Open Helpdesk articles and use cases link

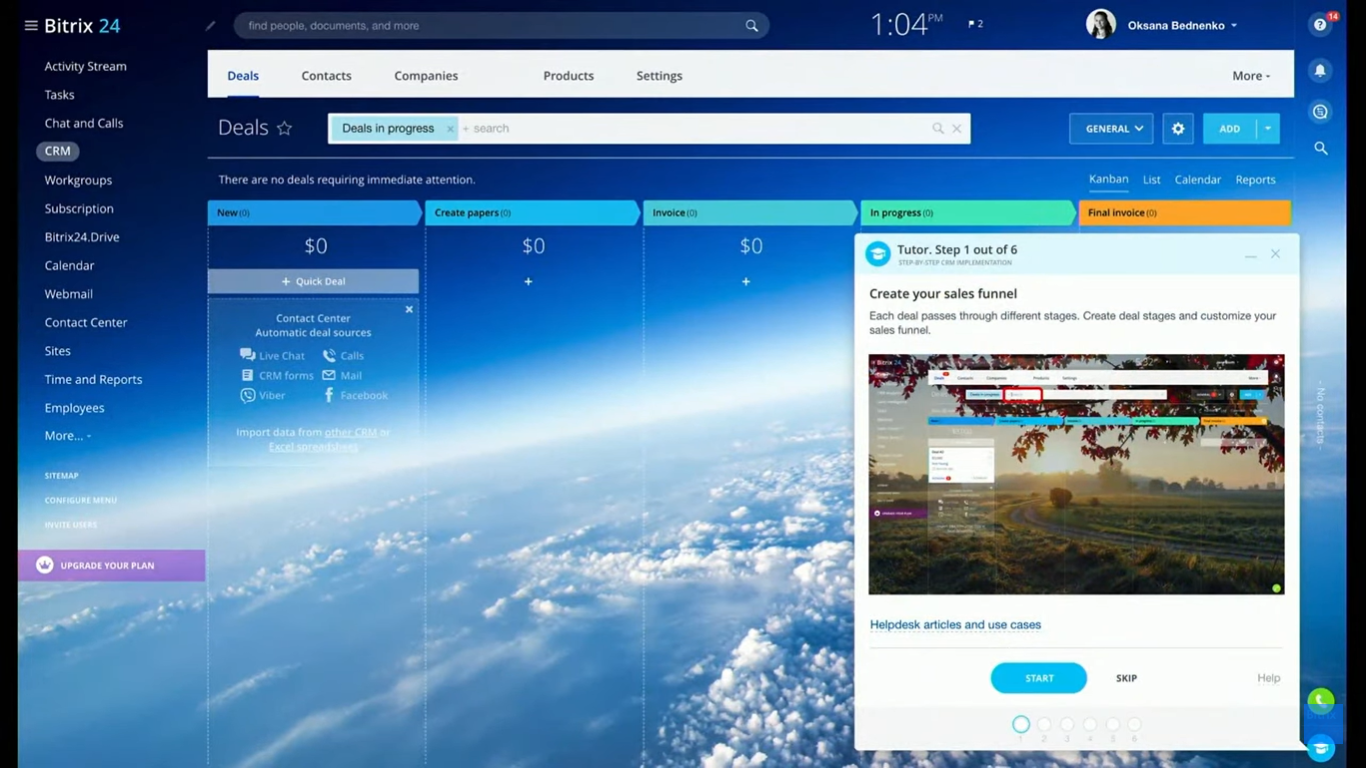[955, 625]
